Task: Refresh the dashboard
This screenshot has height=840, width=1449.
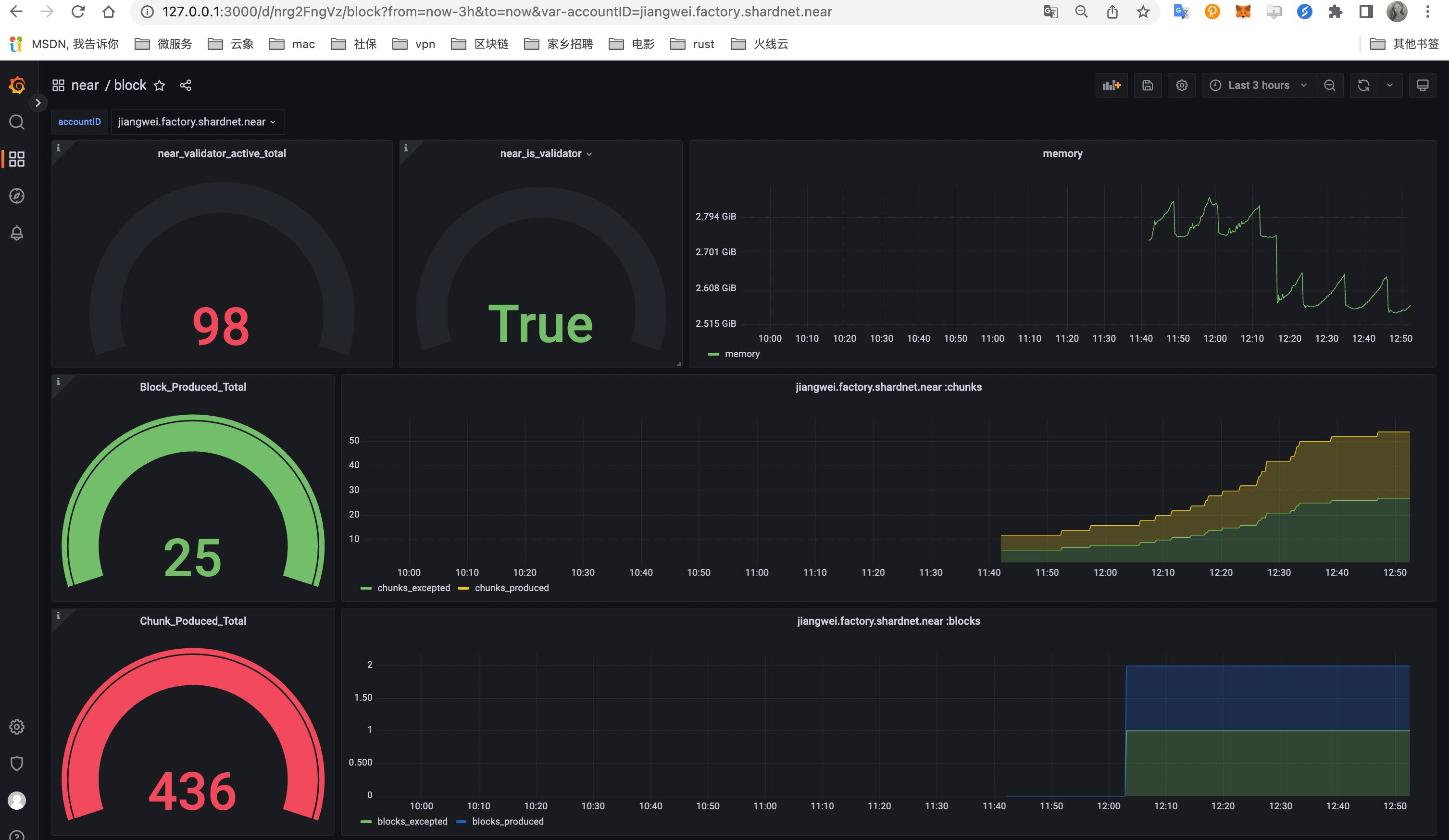Action: tap(1363, 85)
